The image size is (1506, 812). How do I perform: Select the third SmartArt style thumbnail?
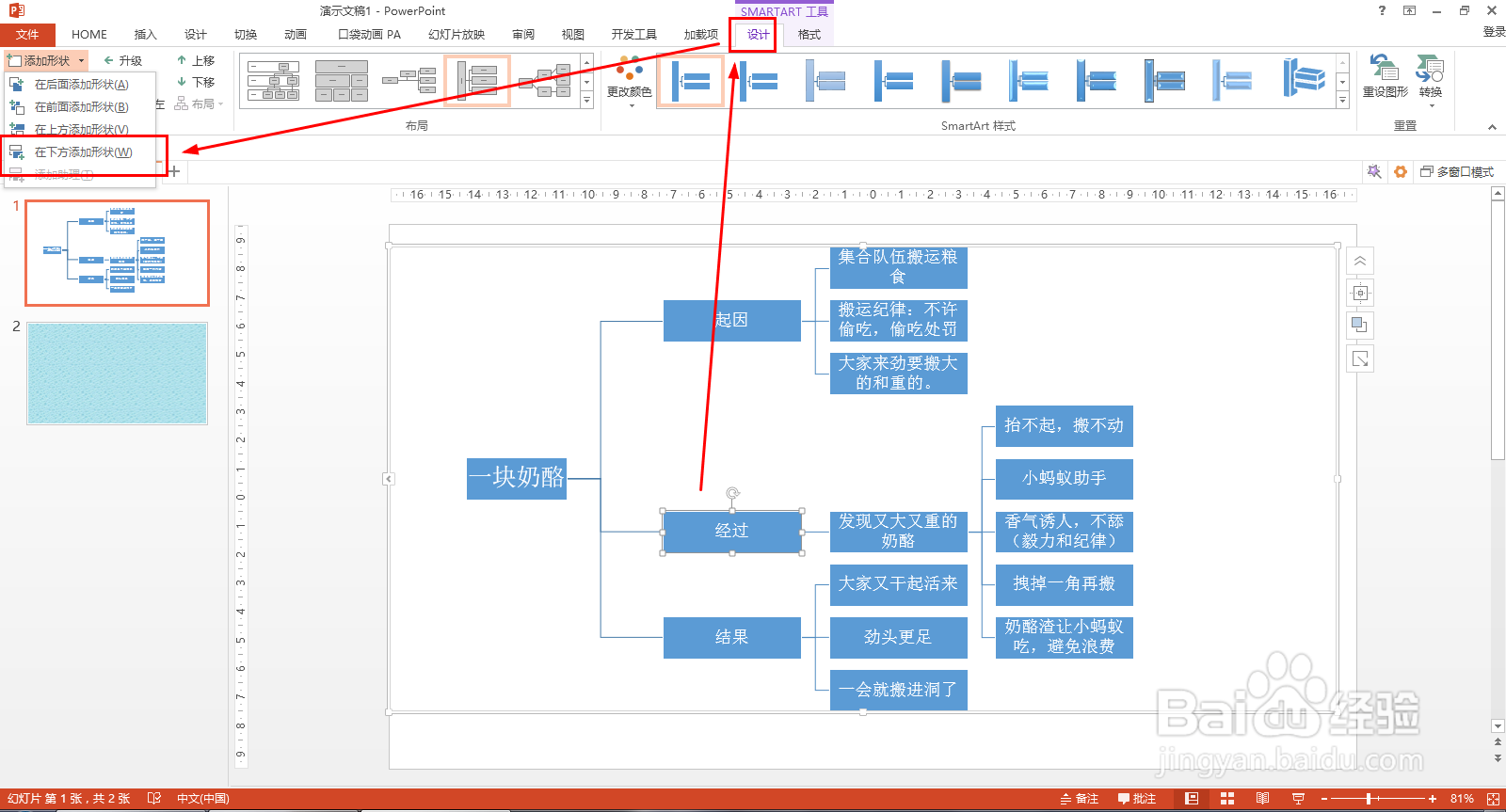(x=826, y=81)
